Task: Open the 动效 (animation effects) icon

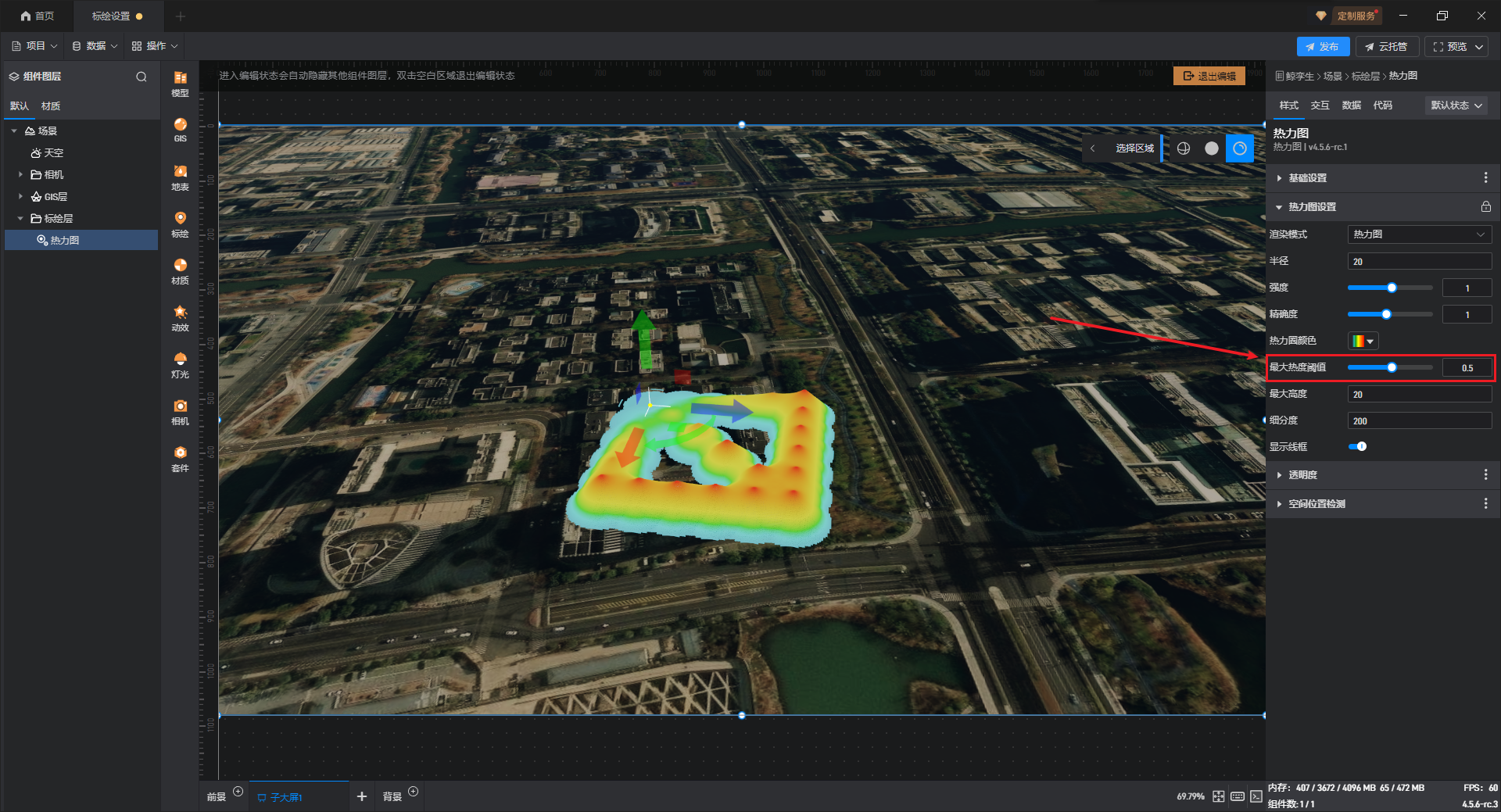Action: [180, 318]
